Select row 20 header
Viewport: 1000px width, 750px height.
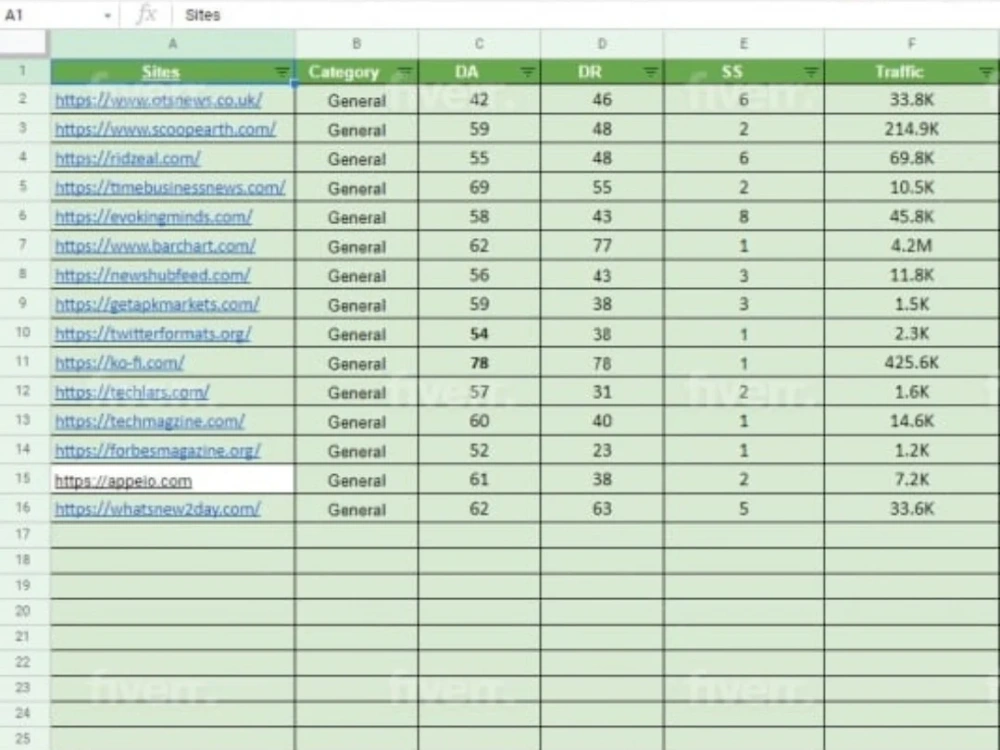click(x=24, y=611)
